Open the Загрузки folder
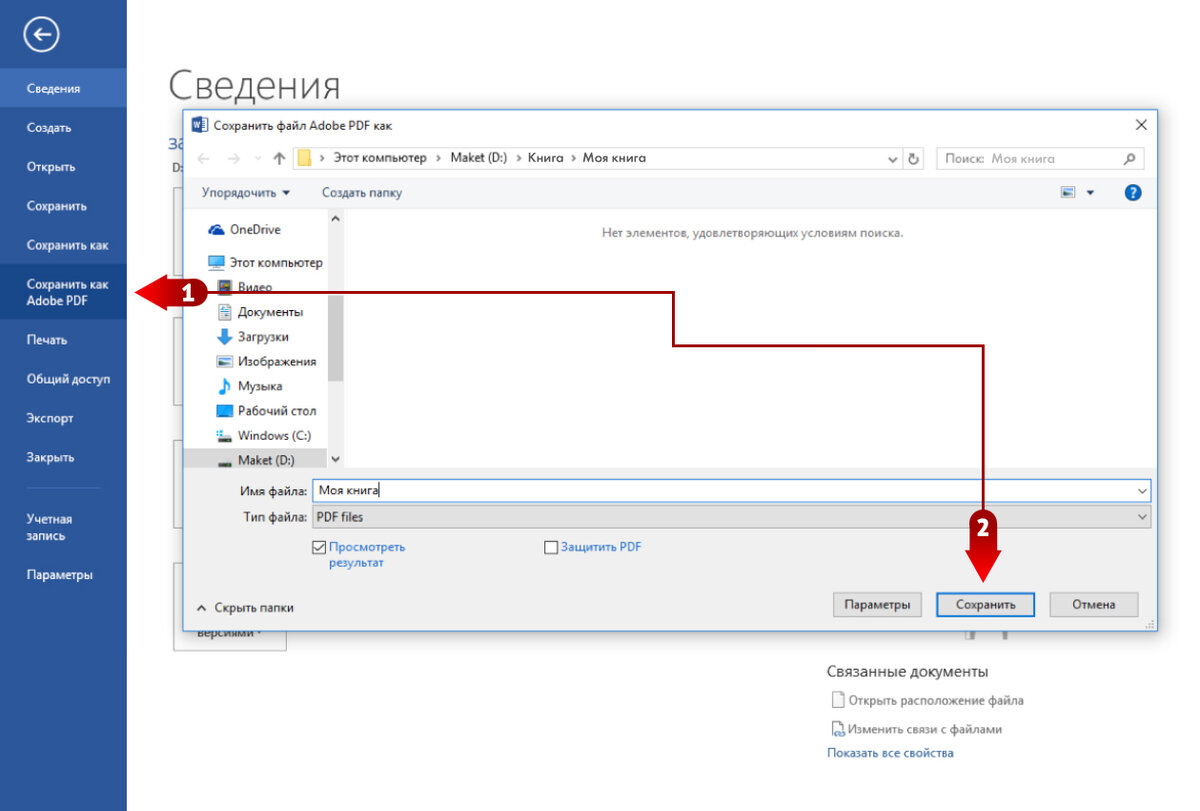Image resolution: width=1200 pixels, height=811 pixels. (253, 337)
